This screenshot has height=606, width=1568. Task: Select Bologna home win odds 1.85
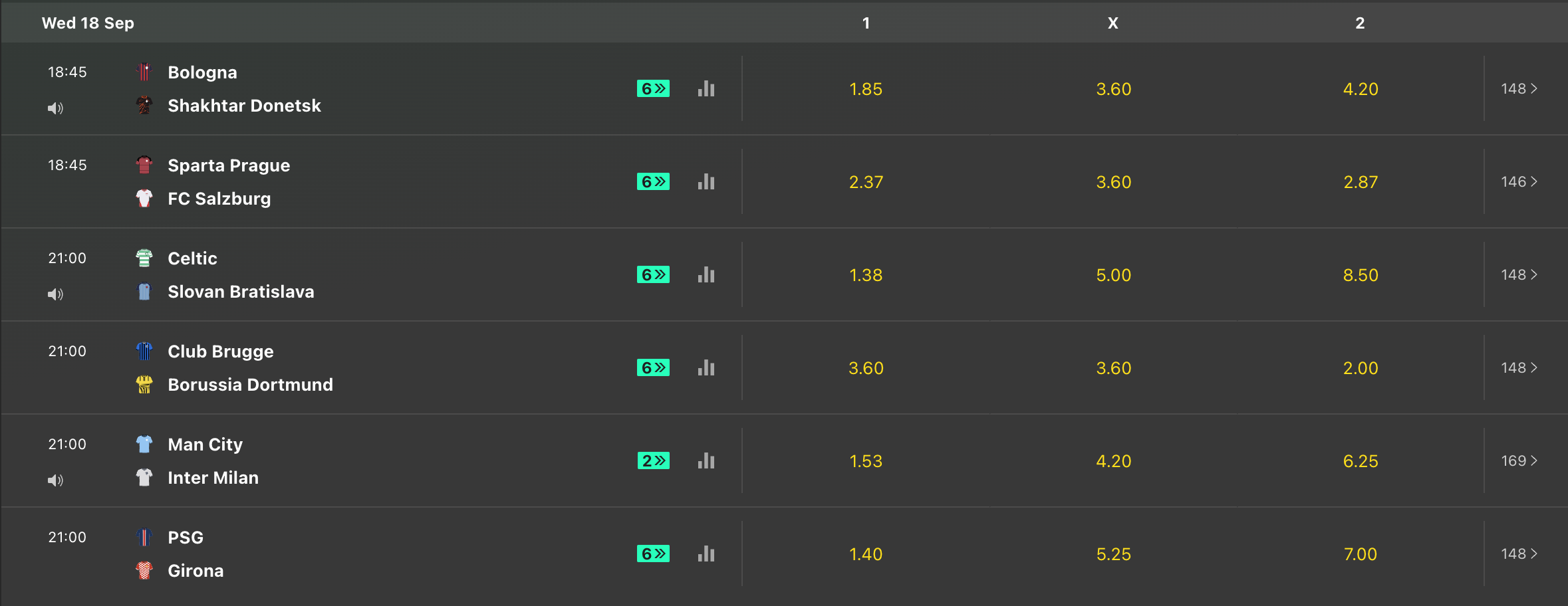coord(865,89)
